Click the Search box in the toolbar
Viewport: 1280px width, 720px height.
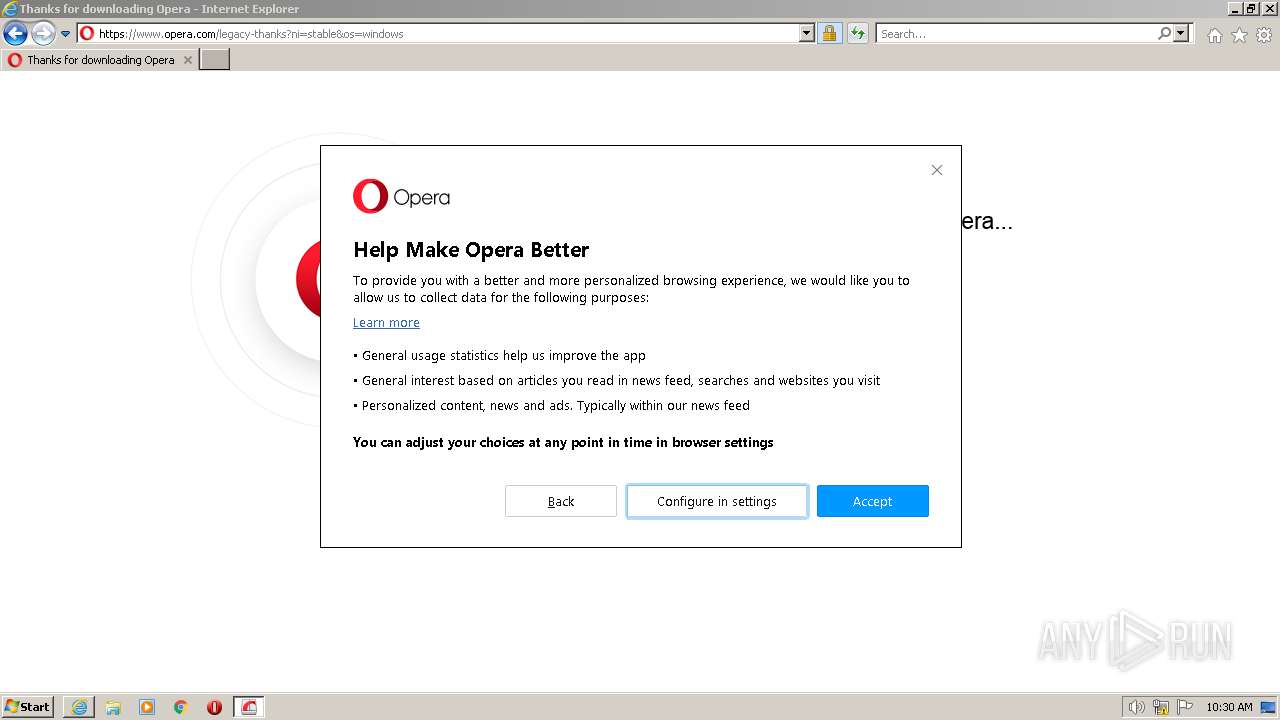pyautogui.click(x=1015, y=34)
